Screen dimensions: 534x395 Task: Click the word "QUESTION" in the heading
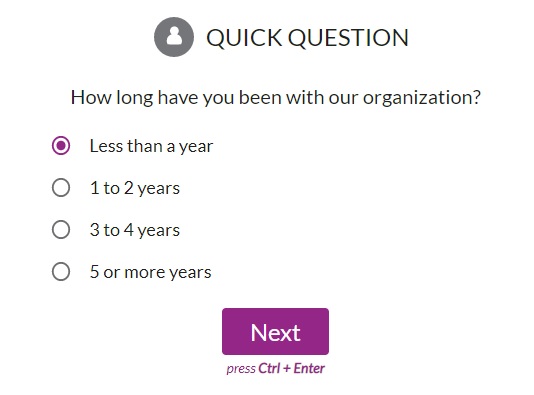pos(348,37)
